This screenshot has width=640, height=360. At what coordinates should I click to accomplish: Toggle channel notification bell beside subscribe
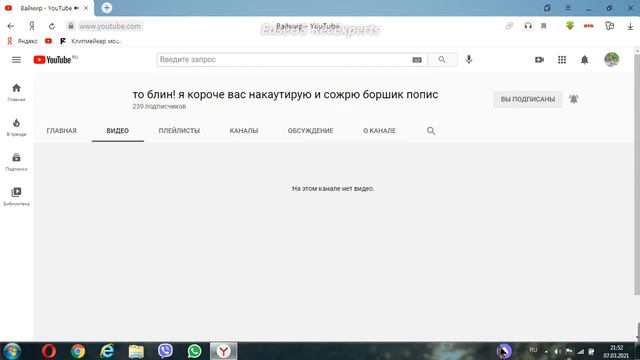pyautogui.click(x=574, y=99)
